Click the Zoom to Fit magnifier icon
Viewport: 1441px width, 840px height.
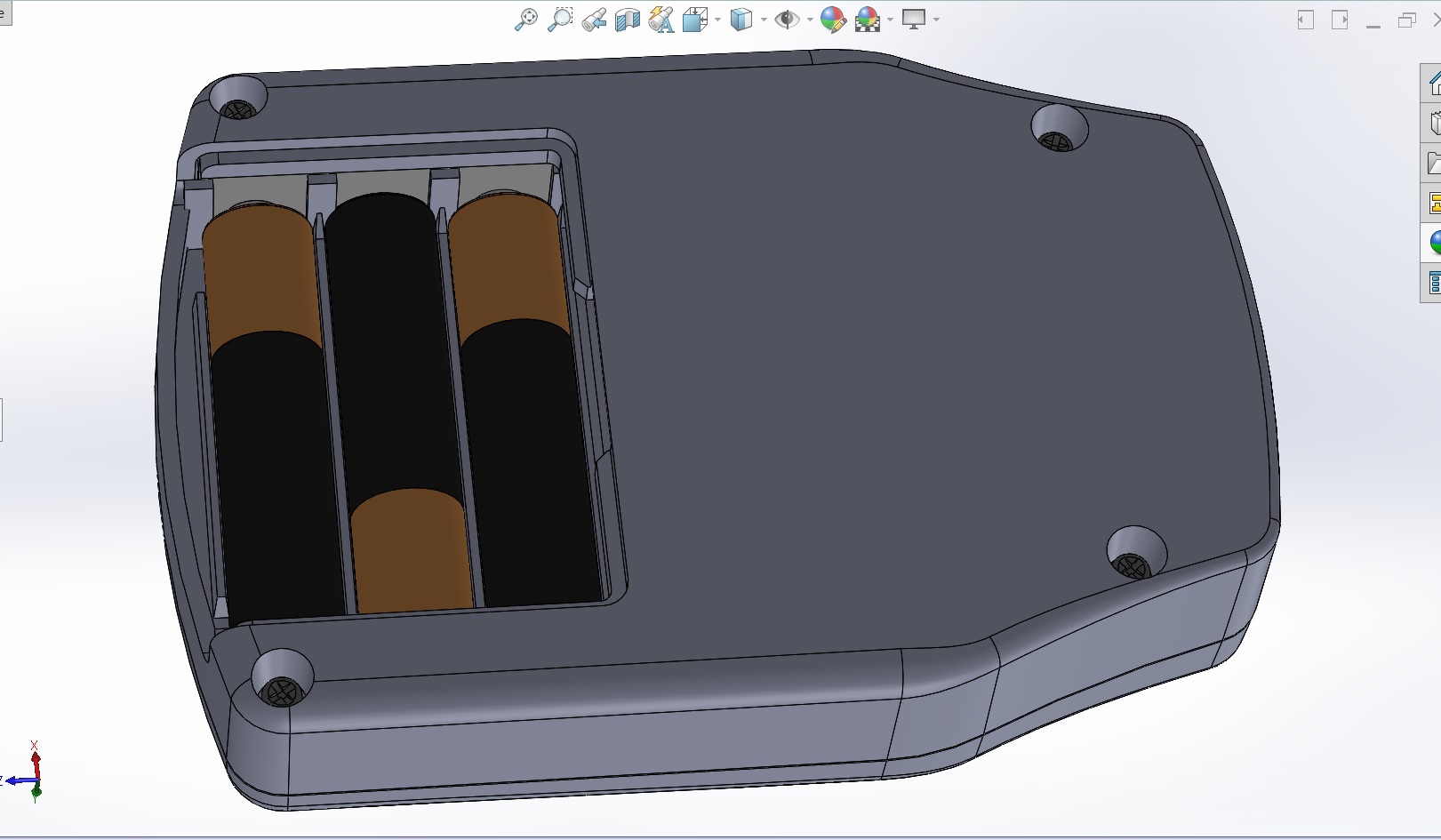point(525,20)
